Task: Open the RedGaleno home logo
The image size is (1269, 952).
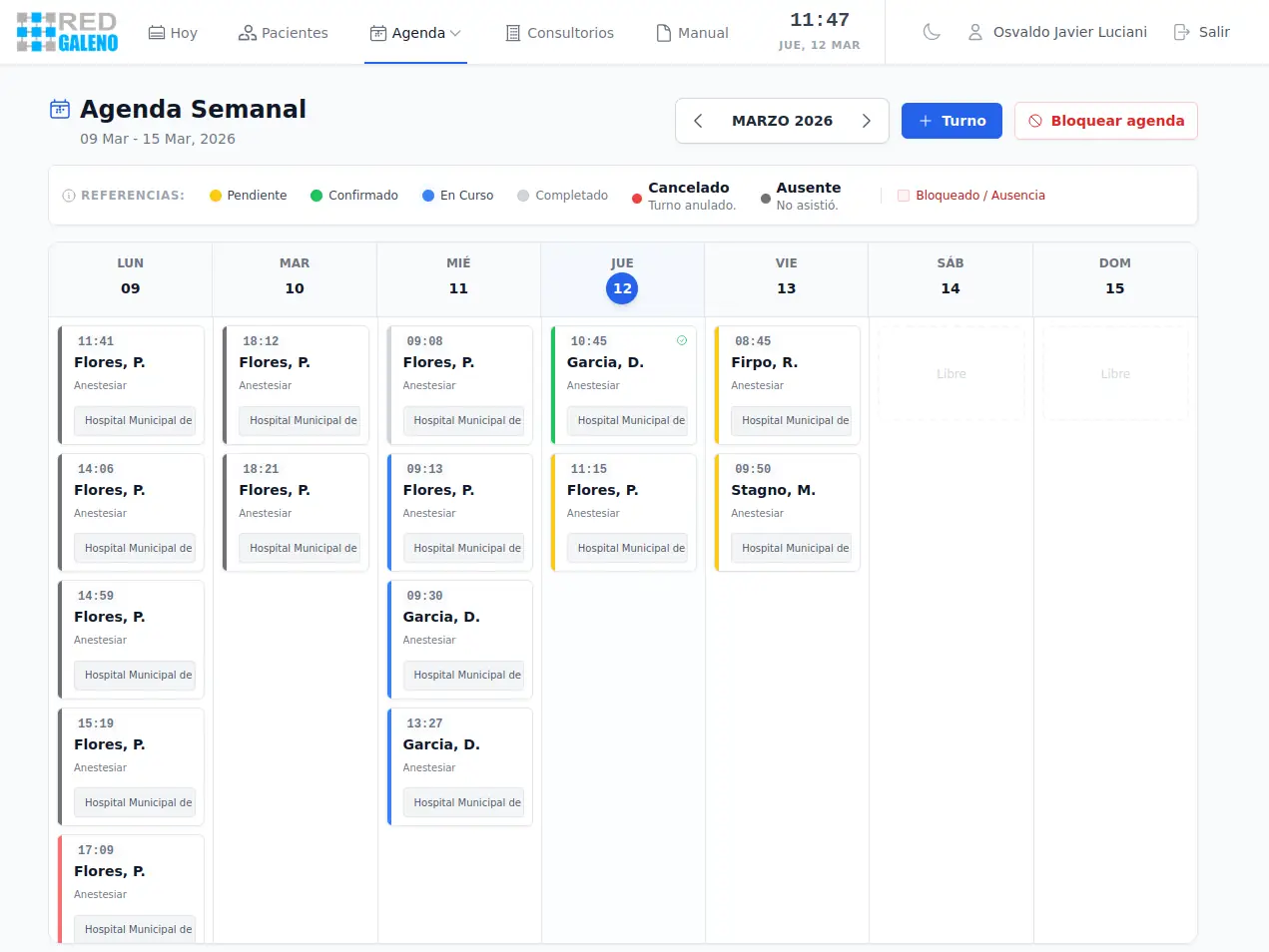Action: pos(66,31)
